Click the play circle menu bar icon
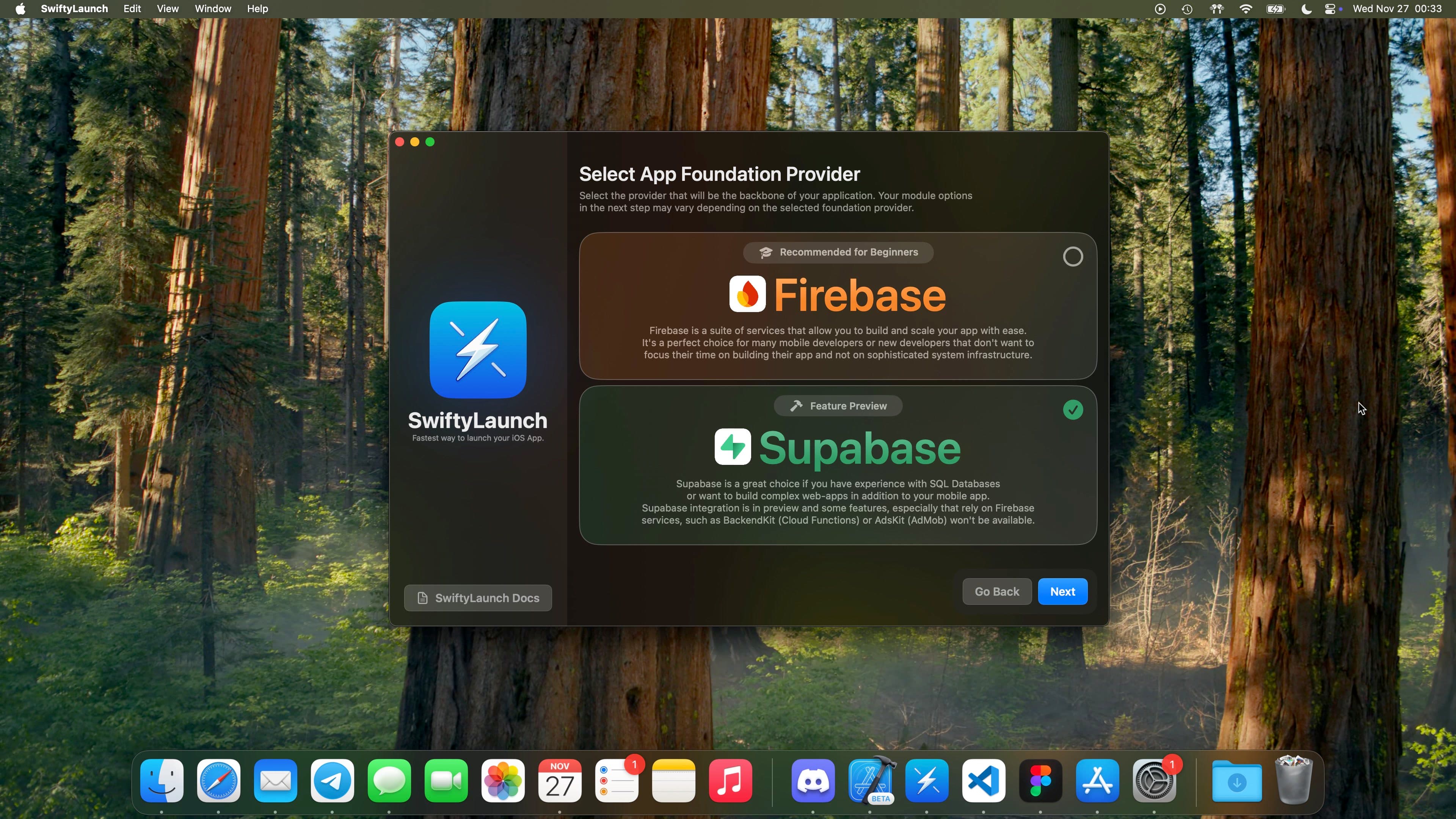The width and height of the screenshot is (1456, 819). coord(1160,8)
